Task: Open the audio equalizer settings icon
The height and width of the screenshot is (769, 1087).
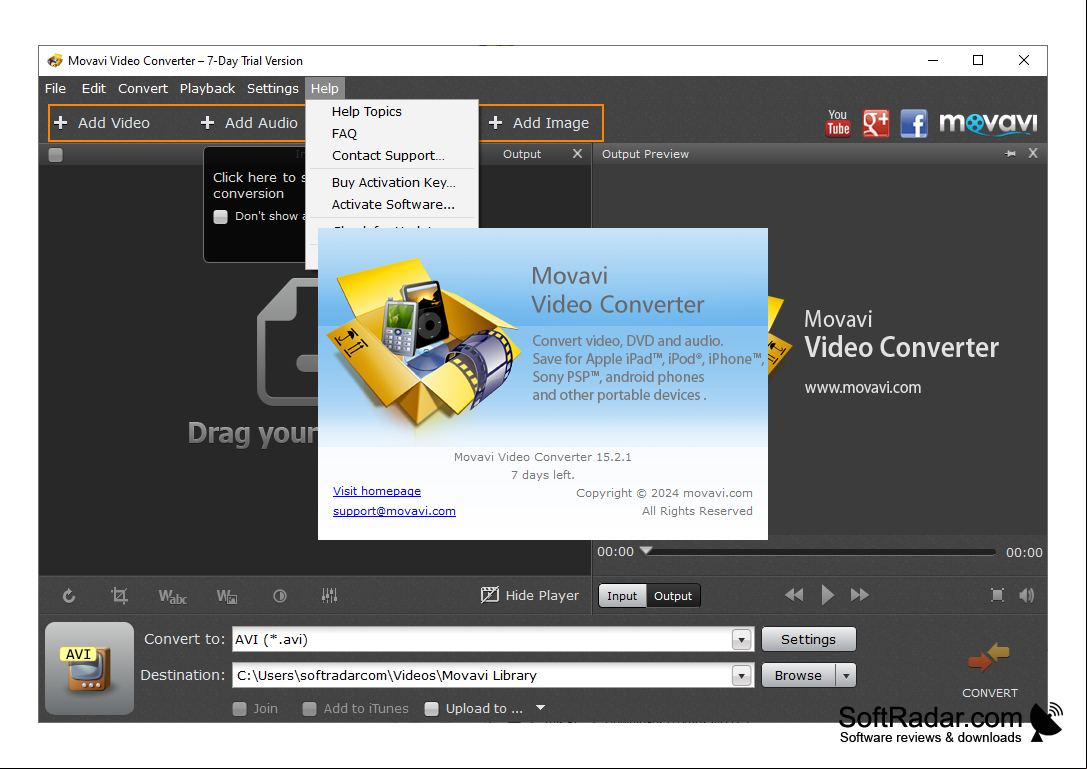Action: [x=329, y=596]
